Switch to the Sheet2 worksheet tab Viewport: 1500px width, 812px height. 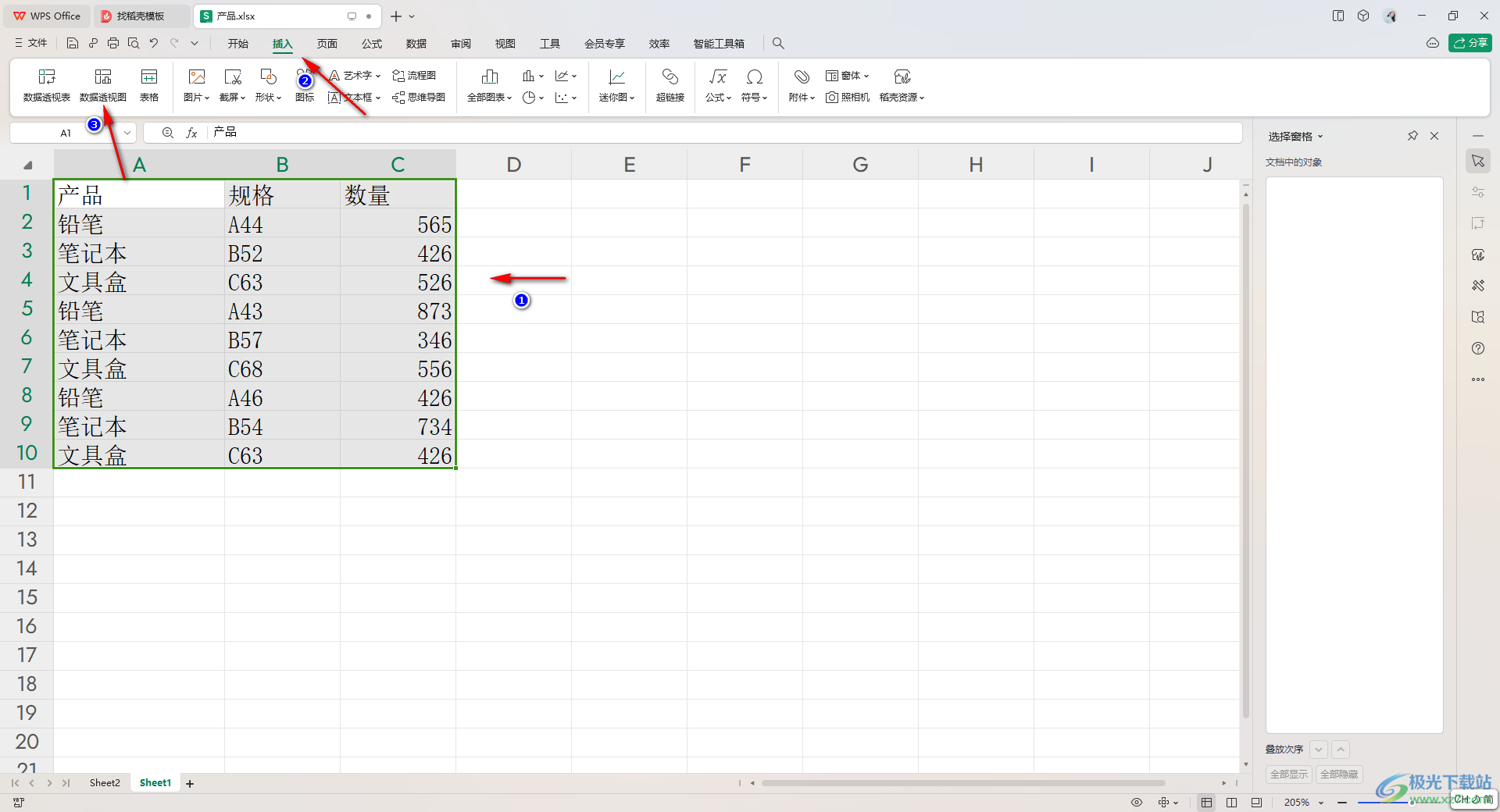point(105,783)
